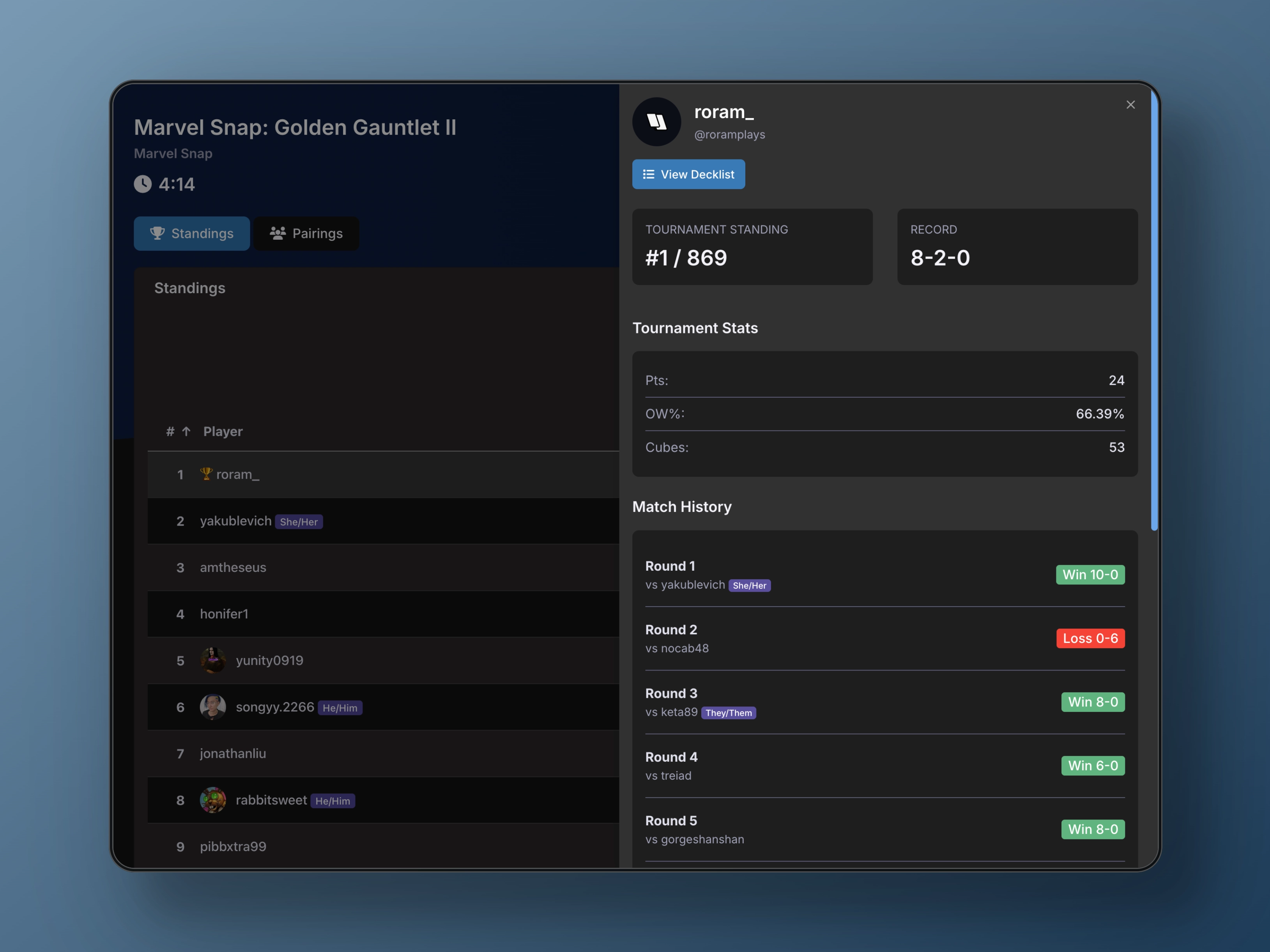Select yakublevich row in standings
The image size is (1270, 952).
tap(235, 521)
